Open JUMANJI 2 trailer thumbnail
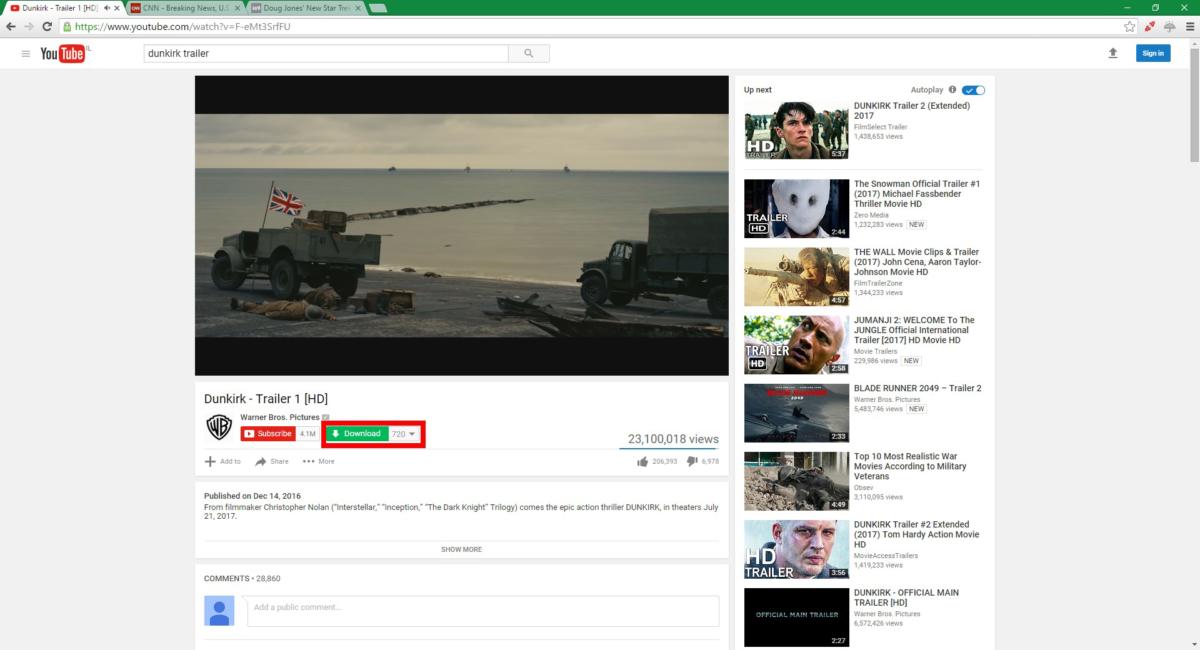 tap(796, 344)
